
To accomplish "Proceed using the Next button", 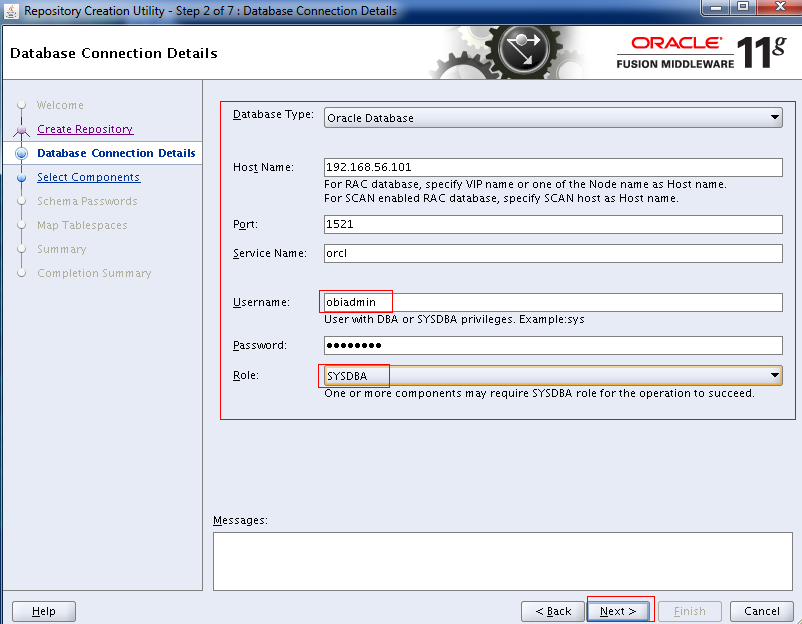I will click(618, 611).
